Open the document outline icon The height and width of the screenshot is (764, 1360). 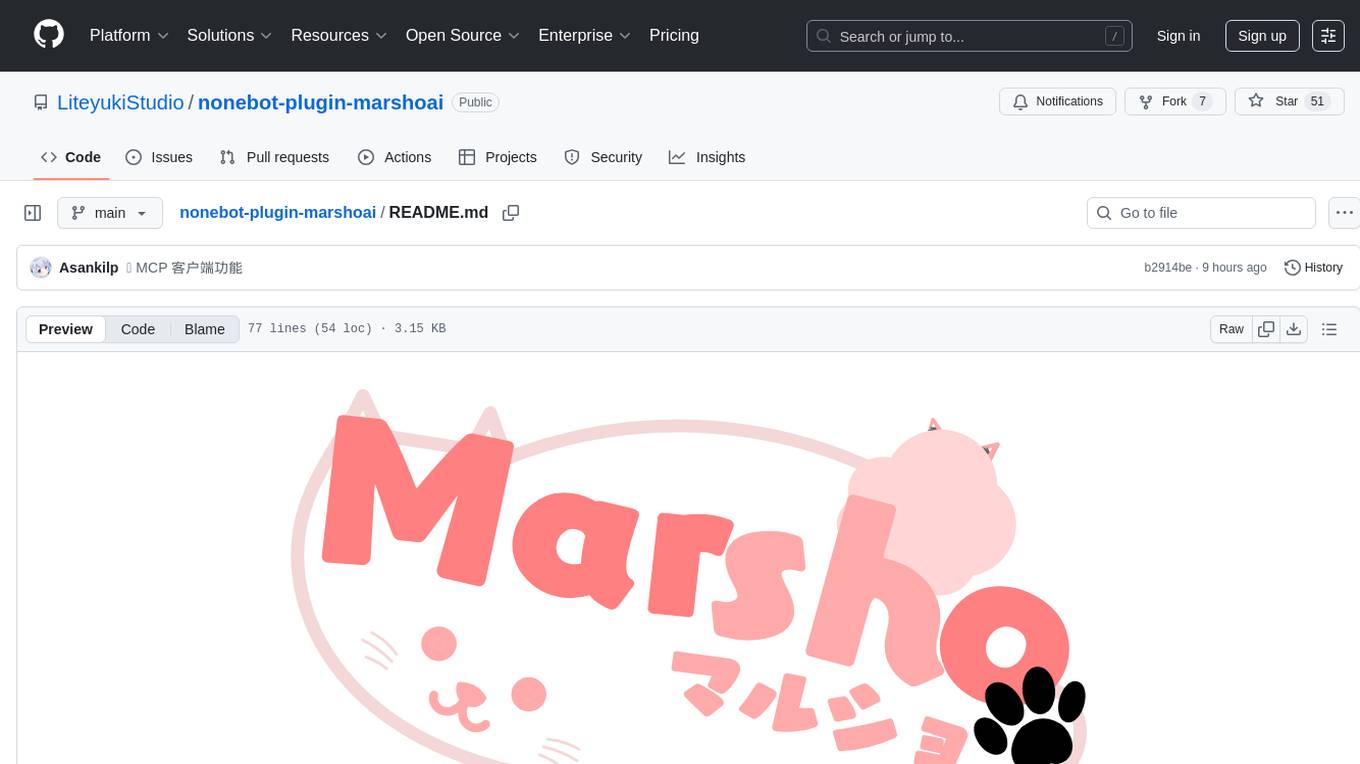(1329, 329)
